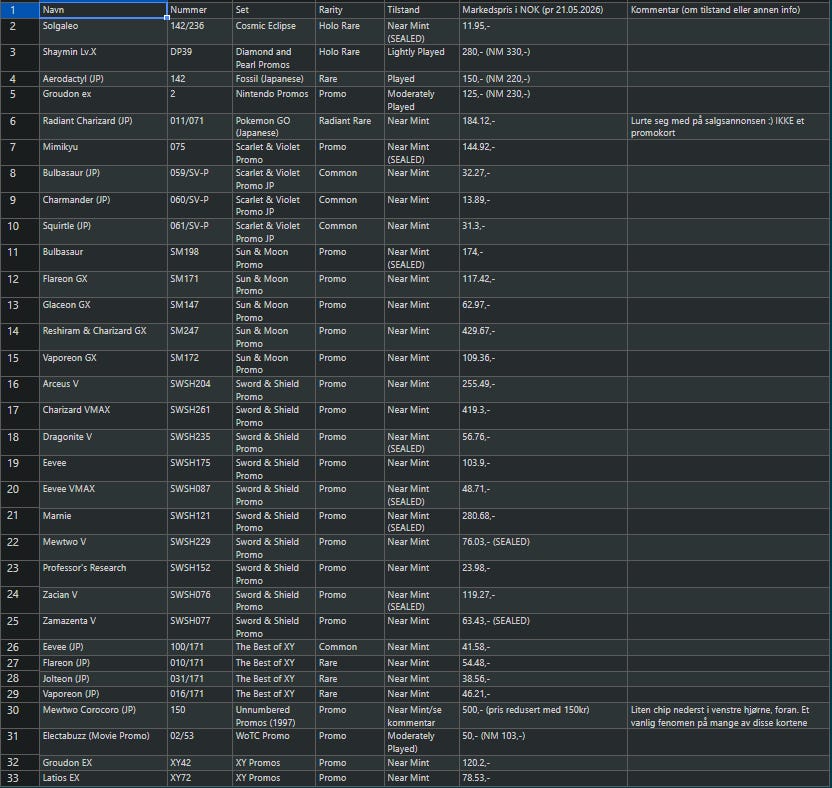The width and height of the screenshot is (832, 788).
Task: Select the 'Shaymin Lv.X' cell
Action: (x=103, y=58)
